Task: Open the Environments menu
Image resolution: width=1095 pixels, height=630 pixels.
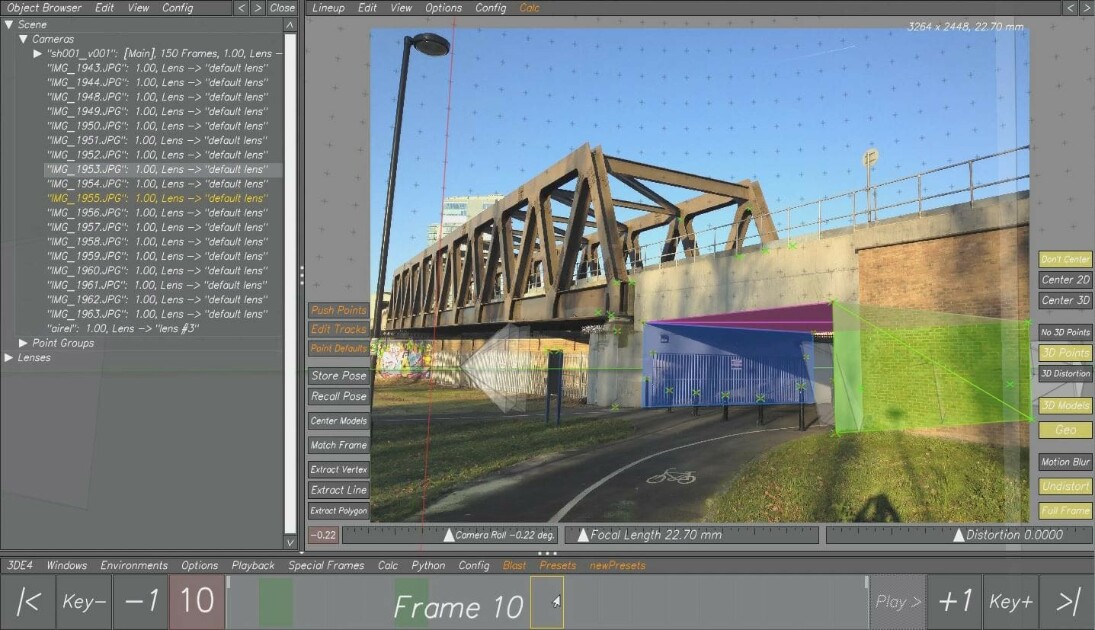Action: (x=134, y=565)
